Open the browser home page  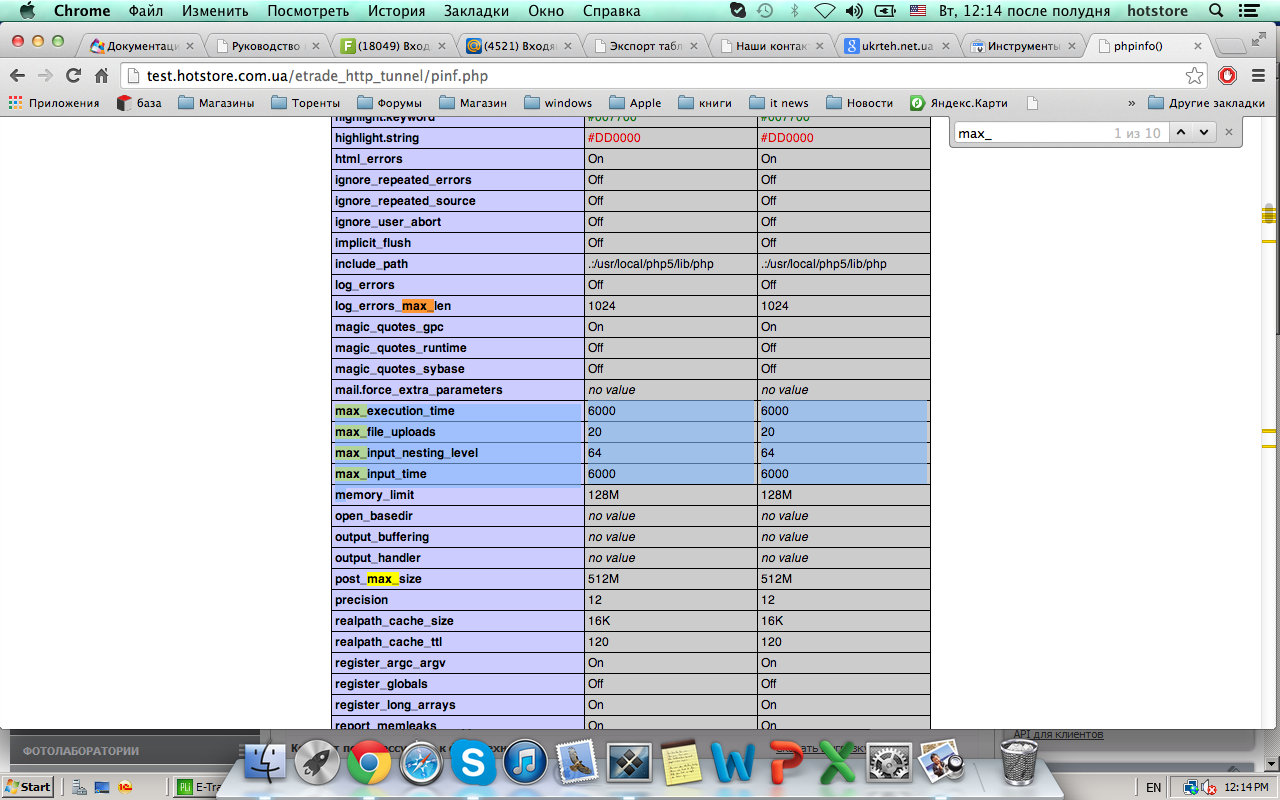tap(101, 76)
